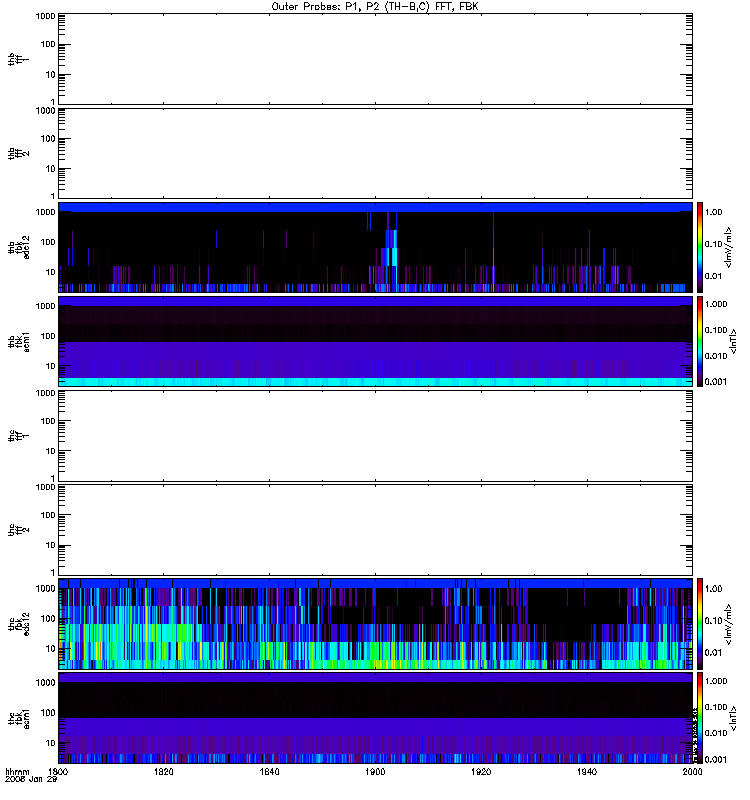Click the 'thc fbk scm1' y-axis label
The height and width of the screenshot is (800, 750).
click(x=19, y=718)
